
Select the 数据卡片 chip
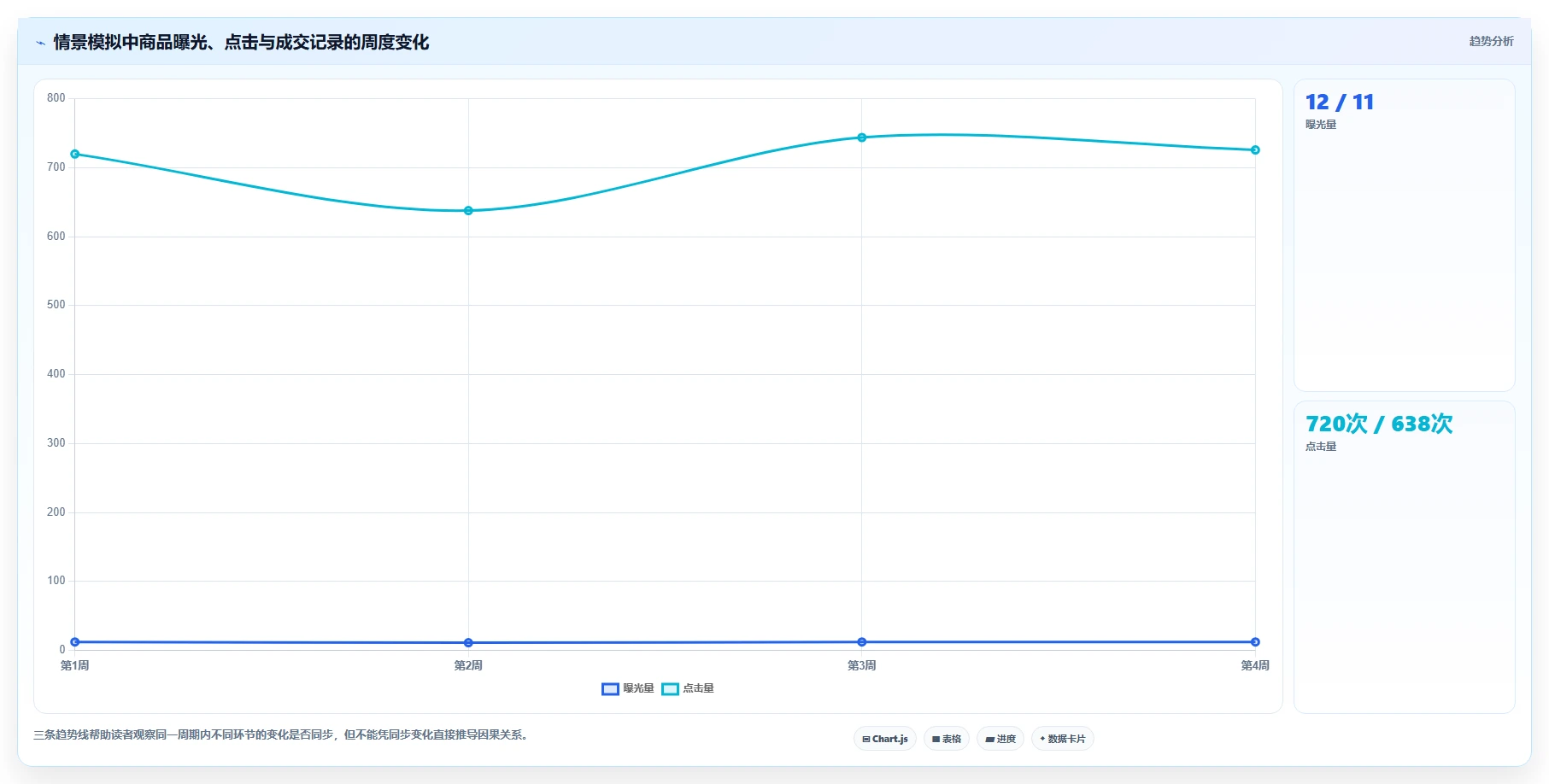(1063, 739)
